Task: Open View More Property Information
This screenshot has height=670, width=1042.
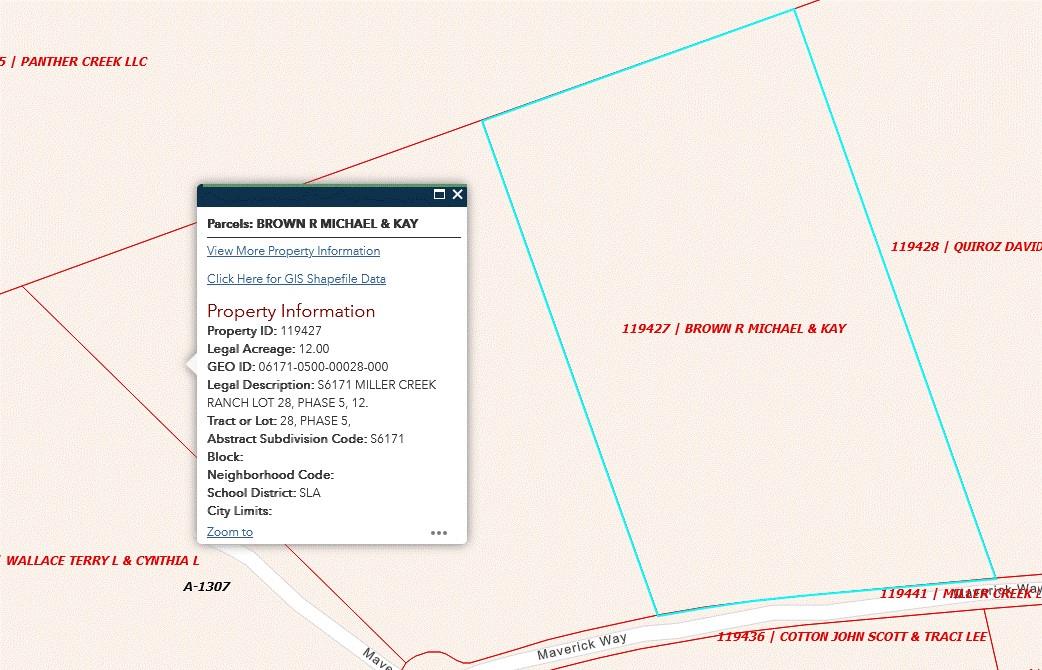Action: tap(293, 251)
